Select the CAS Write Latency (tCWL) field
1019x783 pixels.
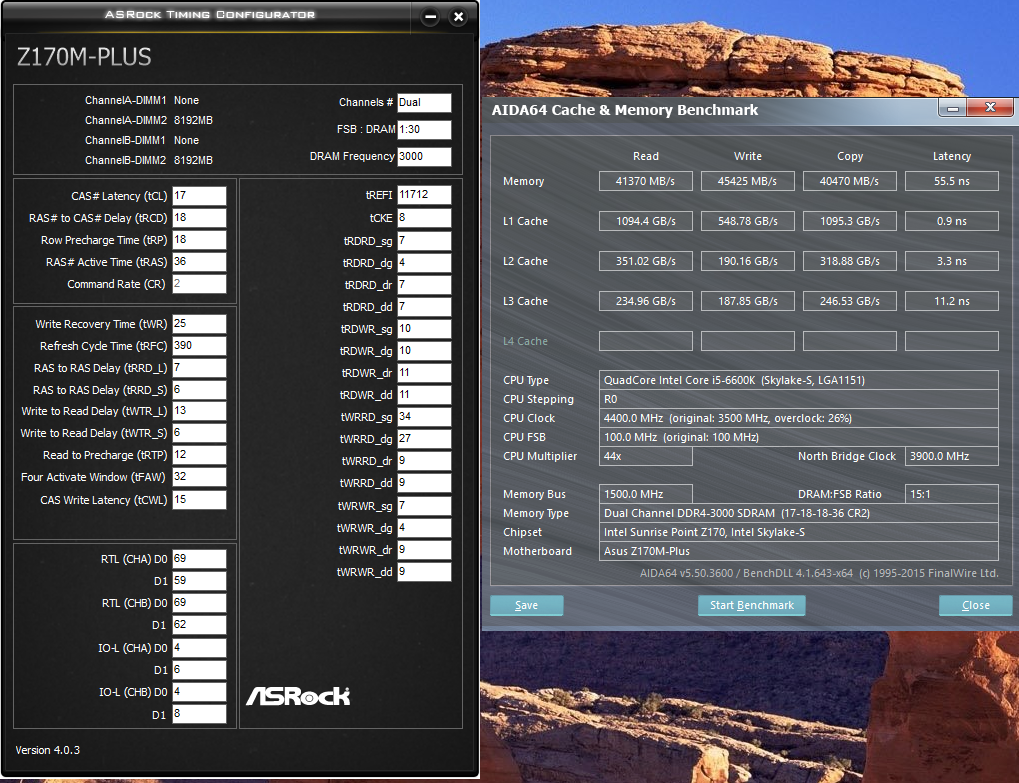click(200, 500)
